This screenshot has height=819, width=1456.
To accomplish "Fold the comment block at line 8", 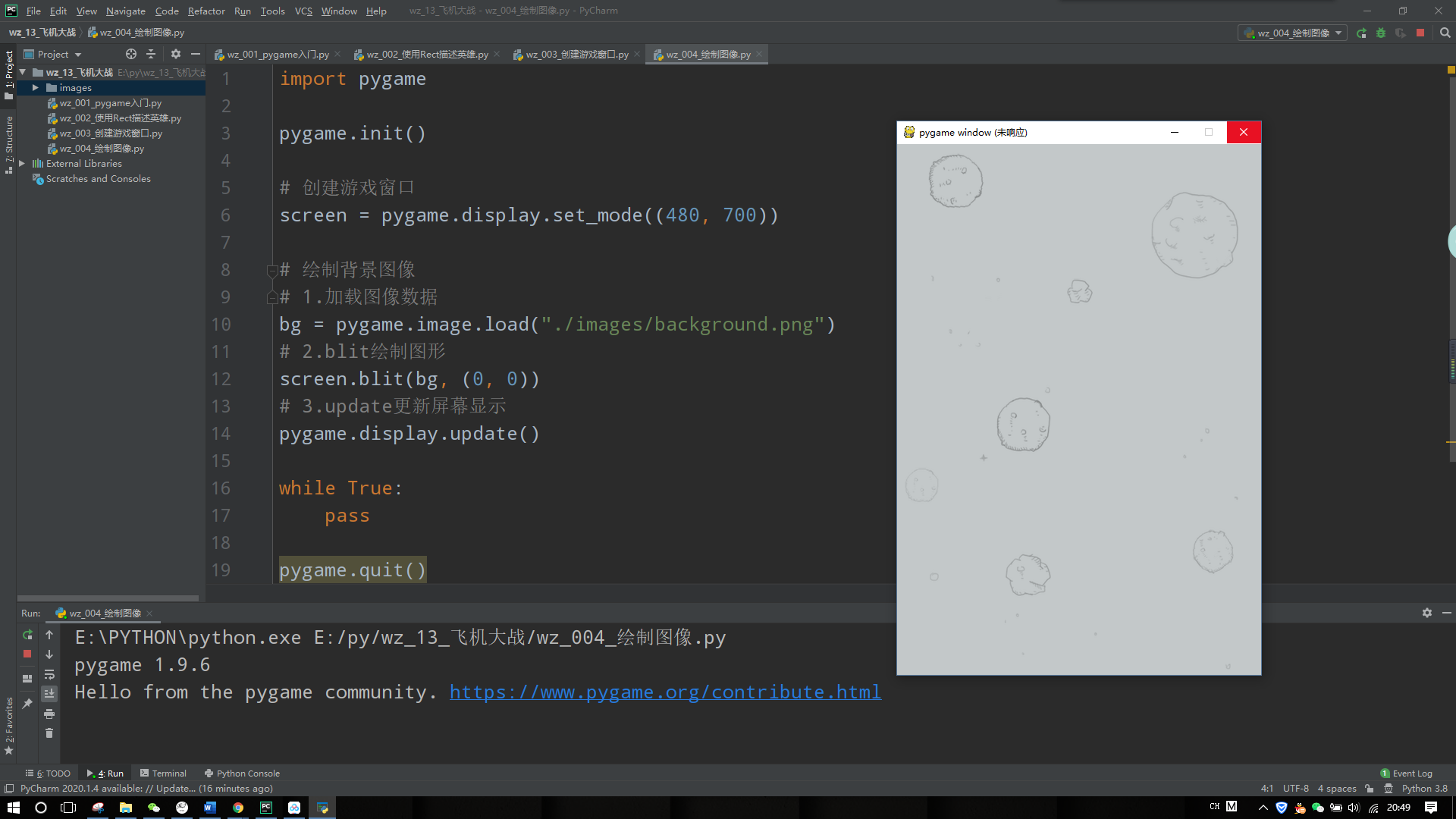I will [271, 270].
